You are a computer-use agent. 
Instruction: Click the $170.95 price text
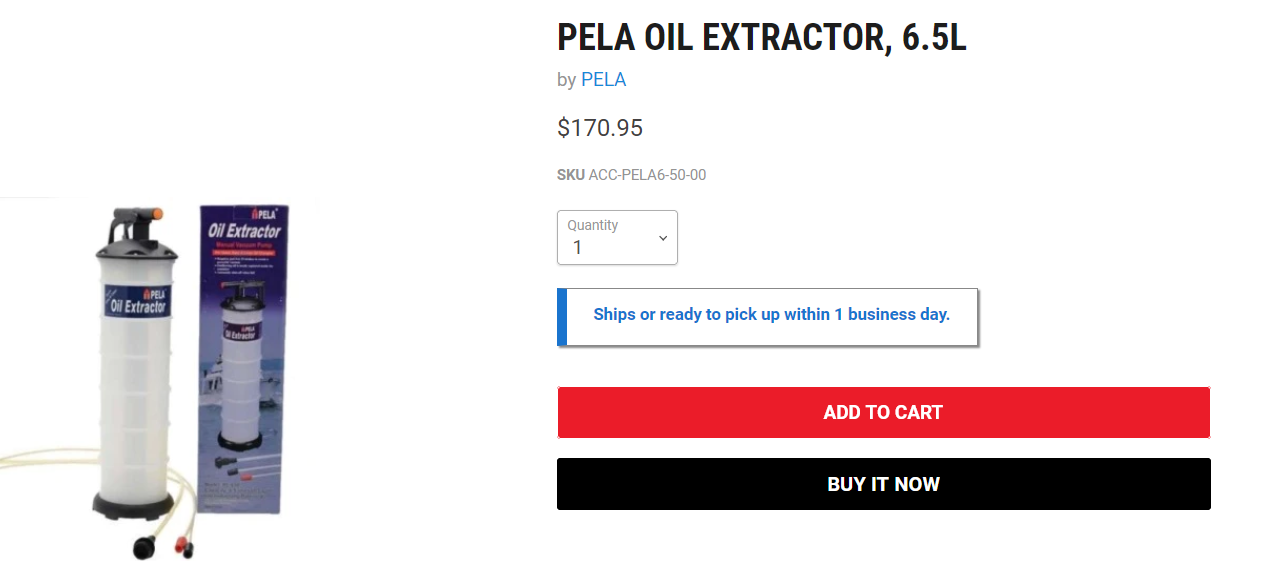(600, 128)
